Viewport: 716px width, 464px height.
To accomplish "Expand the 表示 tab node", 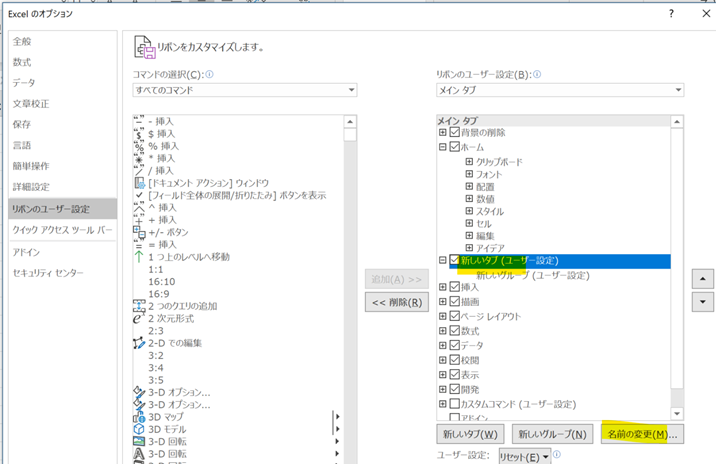I will 442,374.
